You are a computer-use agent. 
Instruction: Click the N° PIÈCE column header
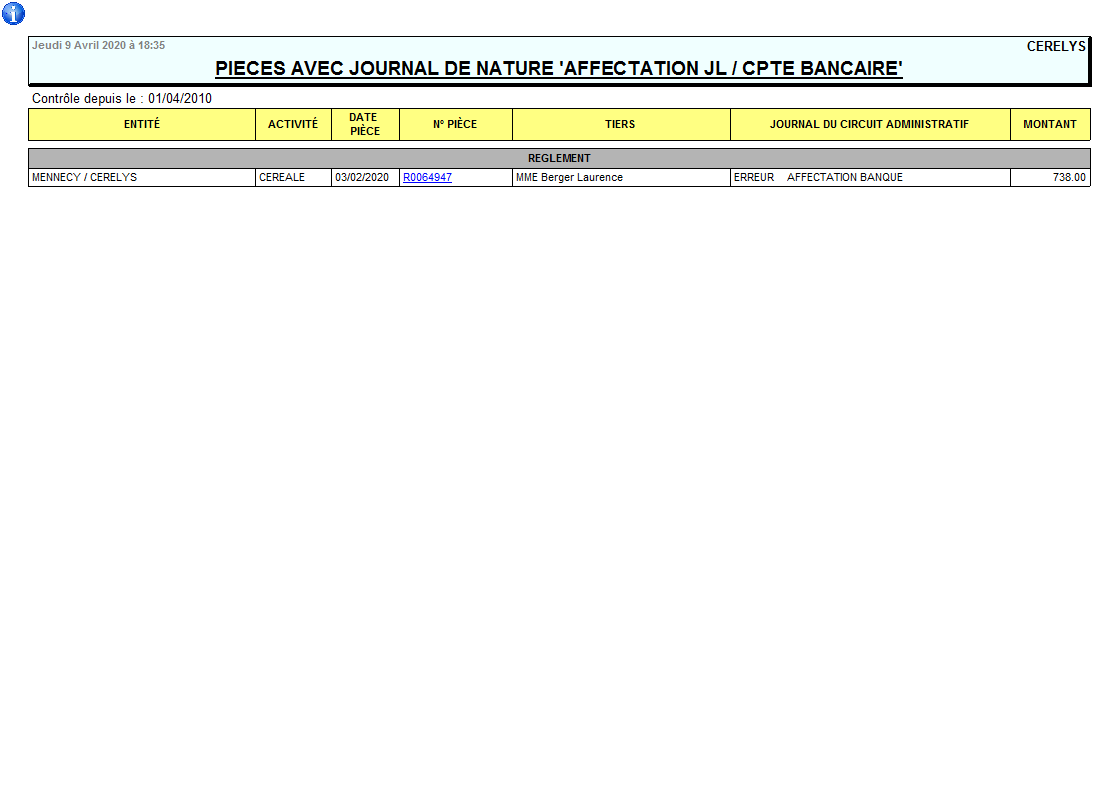tap(455, 124)
